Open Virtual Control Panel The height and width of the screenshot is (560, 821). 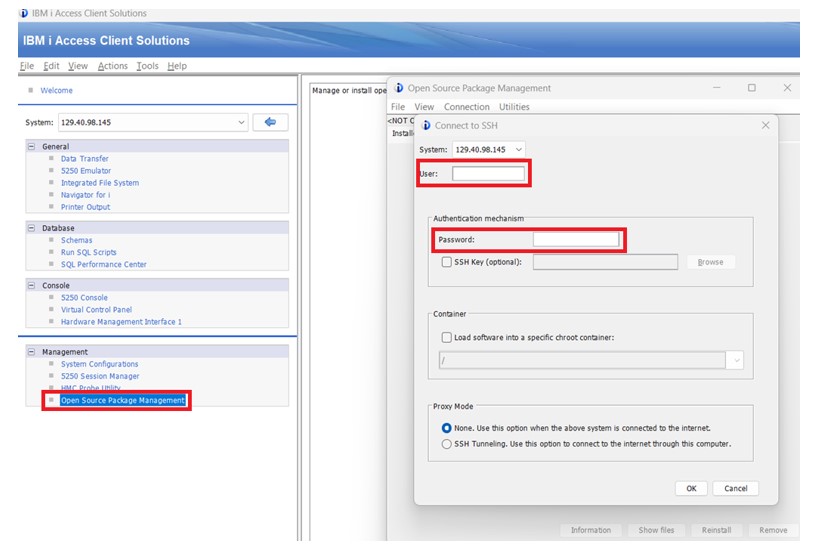96,309
